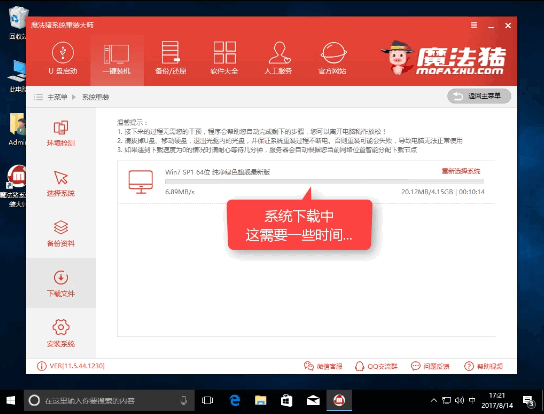Select the This PC desktop icon

point(17,76)
